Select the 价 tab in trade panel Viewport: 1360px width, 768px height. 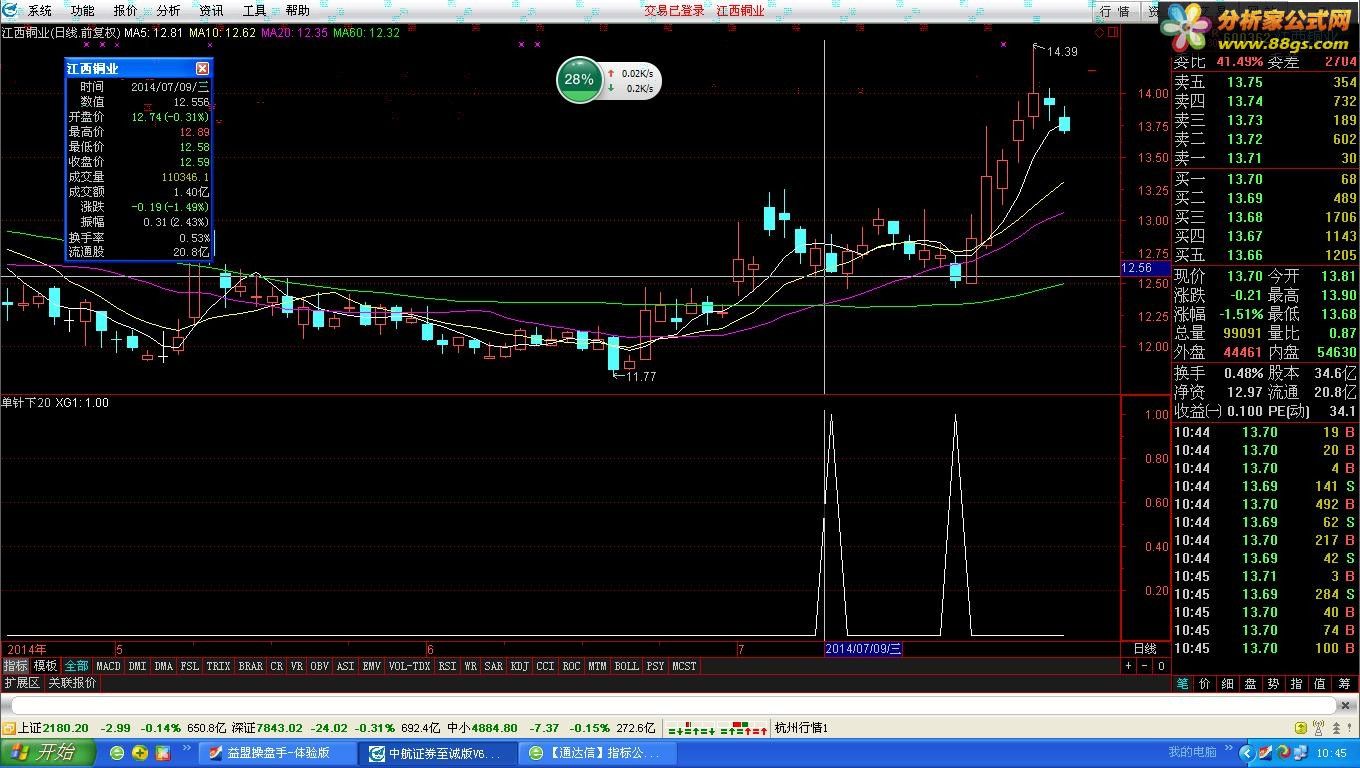[1205, 684]
